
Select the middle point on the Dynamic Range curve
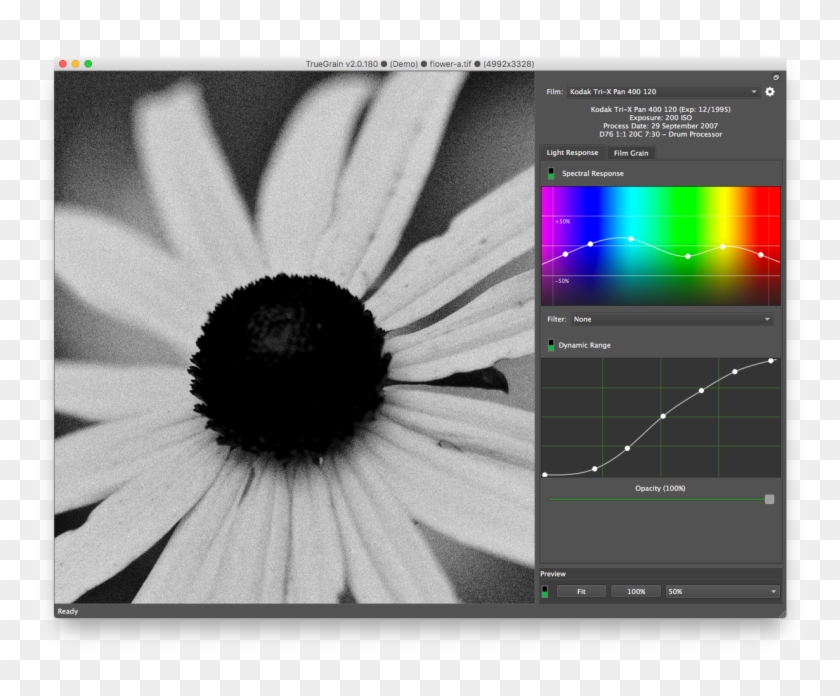click(662, 416)
